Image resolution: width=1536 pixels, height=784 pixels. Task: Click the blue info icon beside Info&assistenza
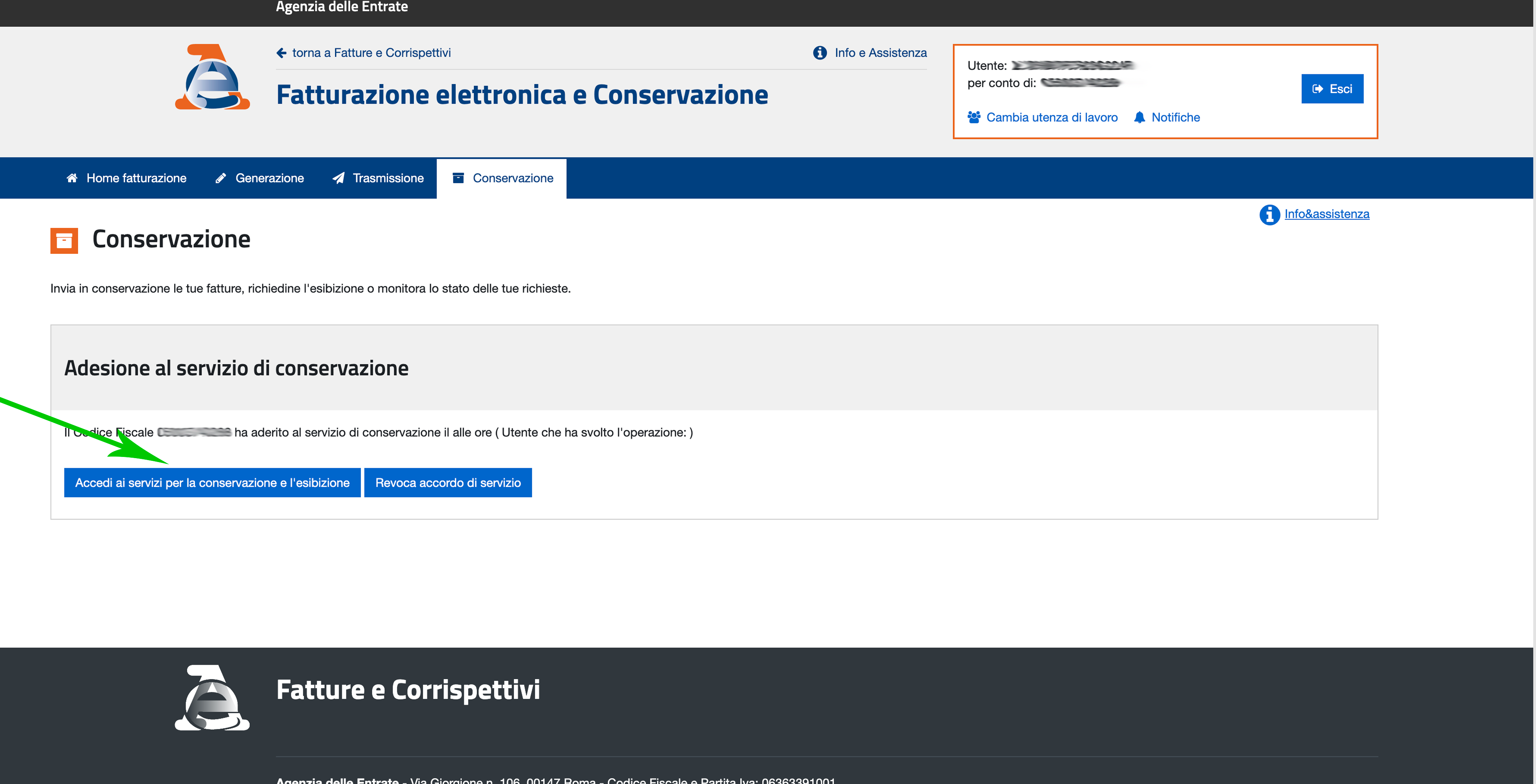point(1269,214)
